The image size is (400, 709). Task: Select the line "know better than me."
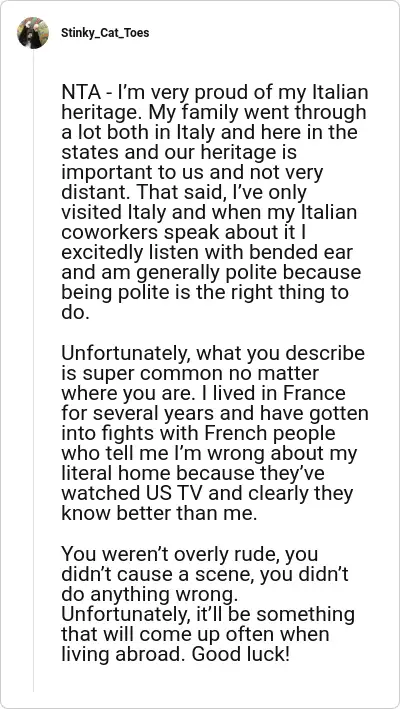coord(159,514)
